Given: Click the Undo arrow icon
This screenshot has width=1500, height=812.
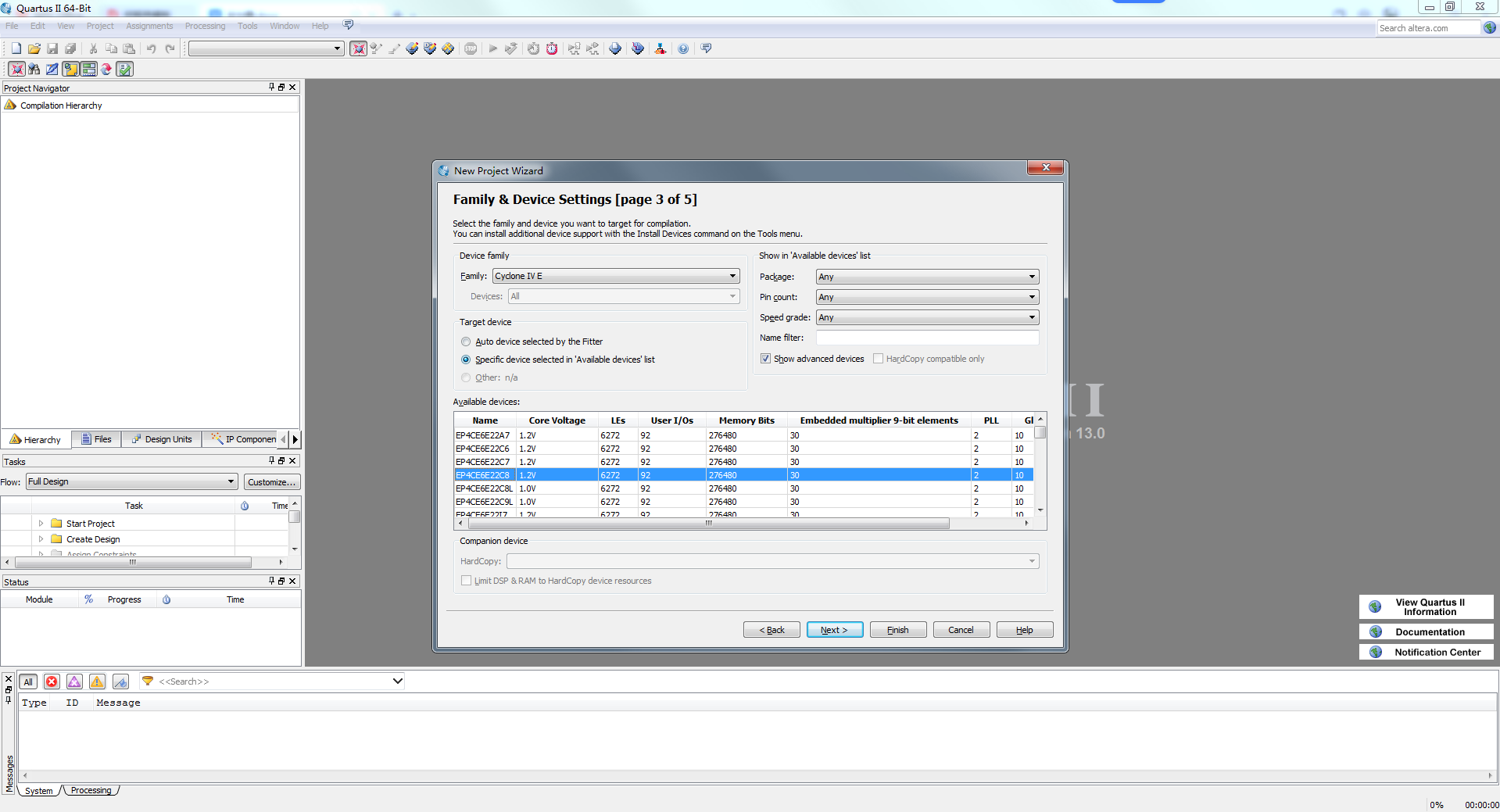Looking at the screenshot, I should pyautogui.click(x=151, y=48).
